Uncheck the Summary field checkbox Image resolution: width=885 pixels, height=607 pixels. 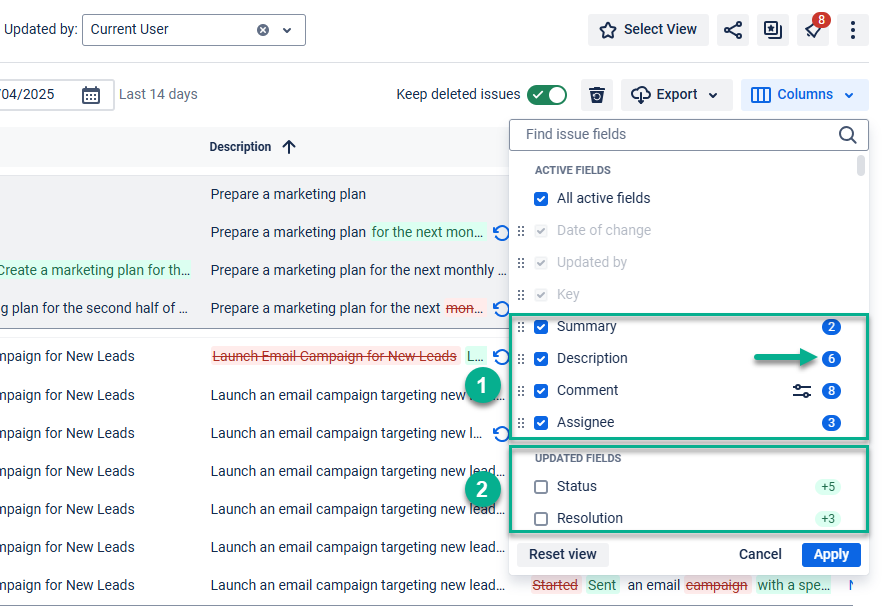point(541,327)
